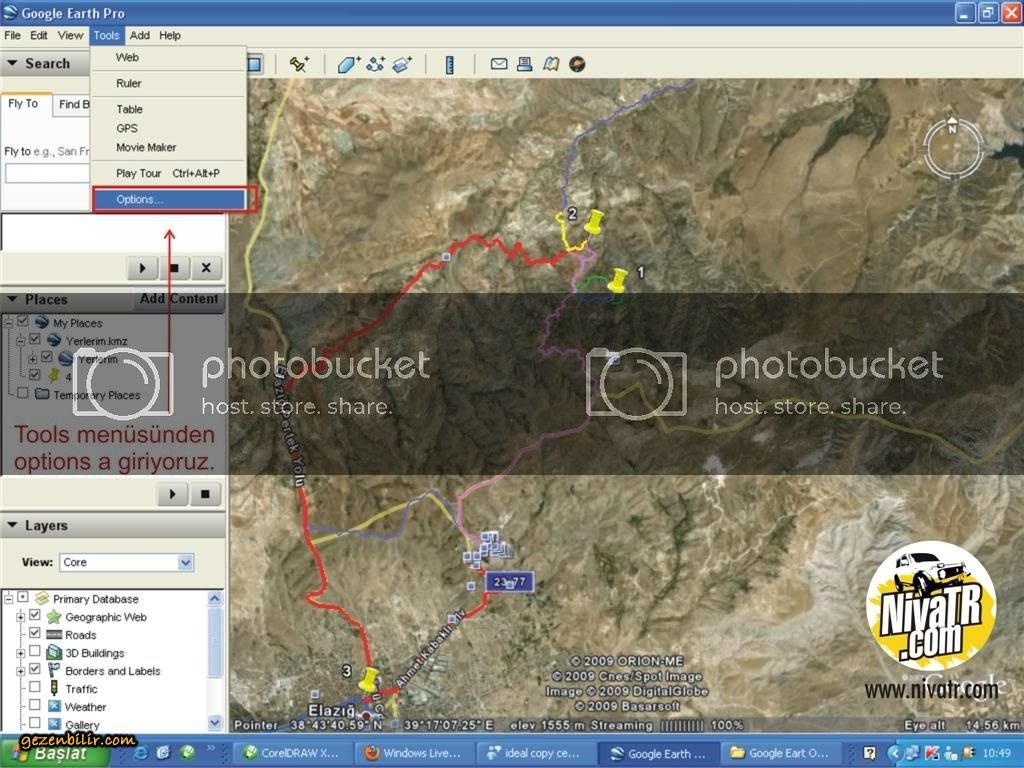Enable the 3D Buildings layer checkbox

[35, 653]
